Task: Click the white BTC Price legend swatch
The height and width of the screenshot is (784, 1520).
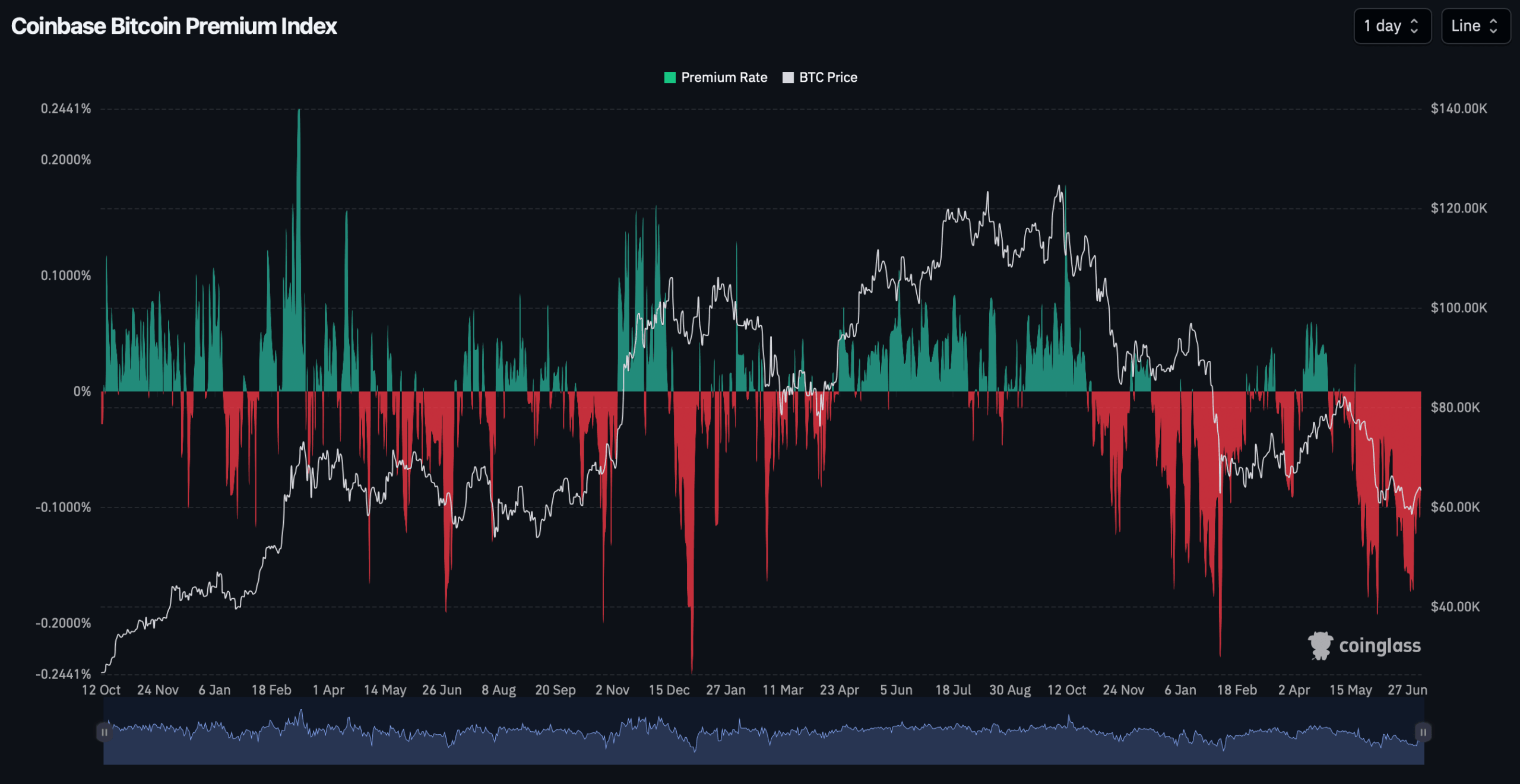Action: coord(788,77)
